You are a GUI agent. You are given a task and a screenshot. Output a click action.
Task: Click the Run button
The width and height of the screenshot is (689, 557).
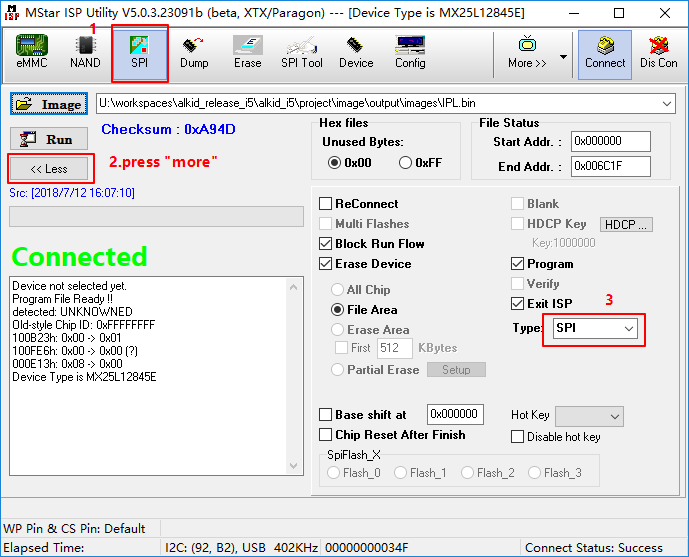[x=51, y=140]
